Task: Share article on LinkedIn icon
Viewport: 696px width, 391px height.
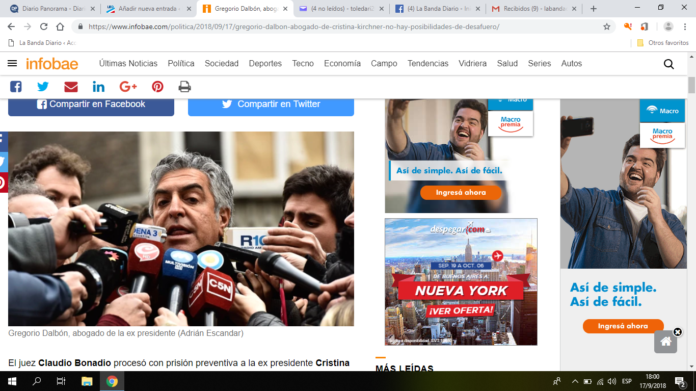Action: pyautogui.click(x=99, y=87)
